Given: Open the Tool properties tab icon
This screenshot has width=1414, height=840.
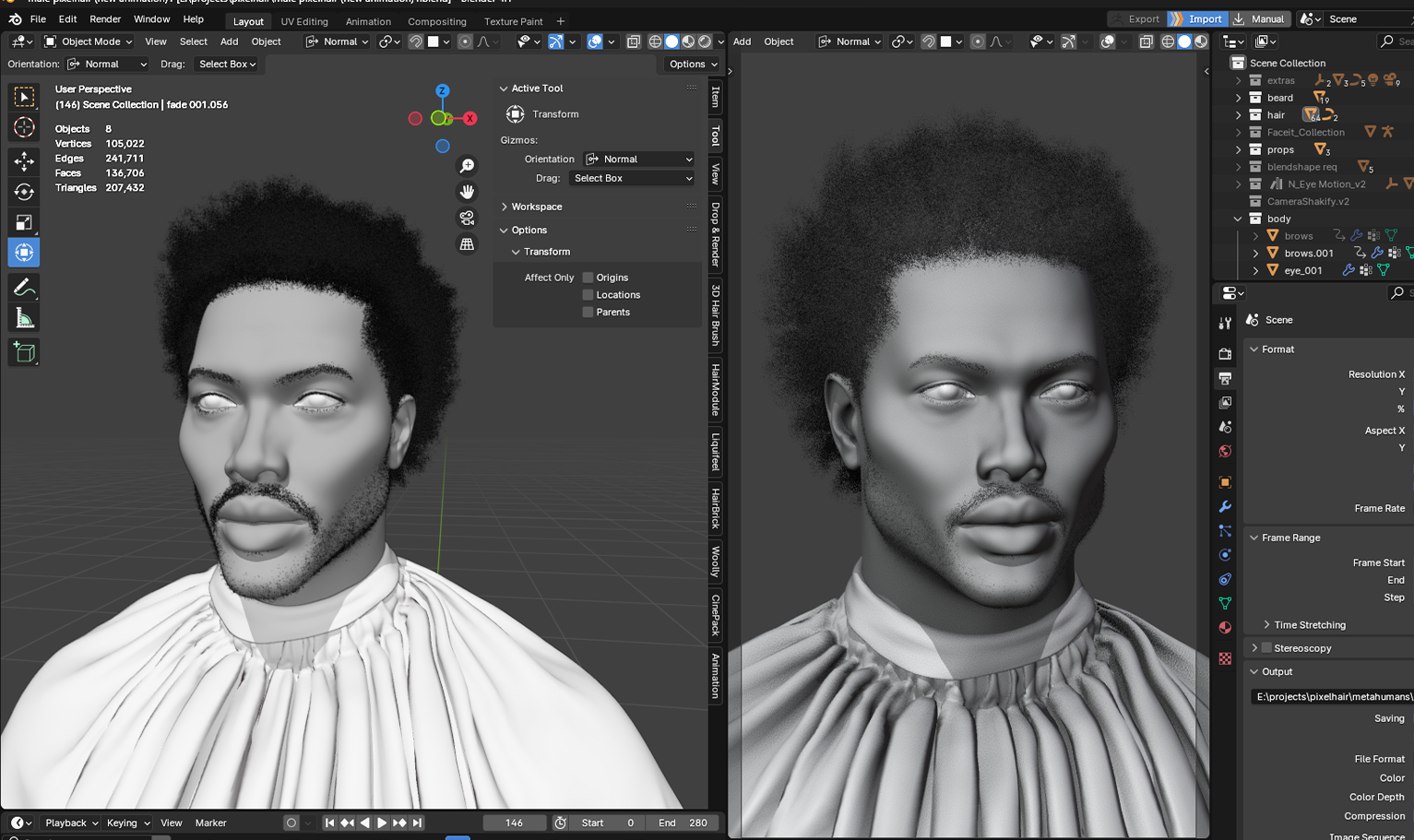Looking at the screenshot, I should 1225,324.
